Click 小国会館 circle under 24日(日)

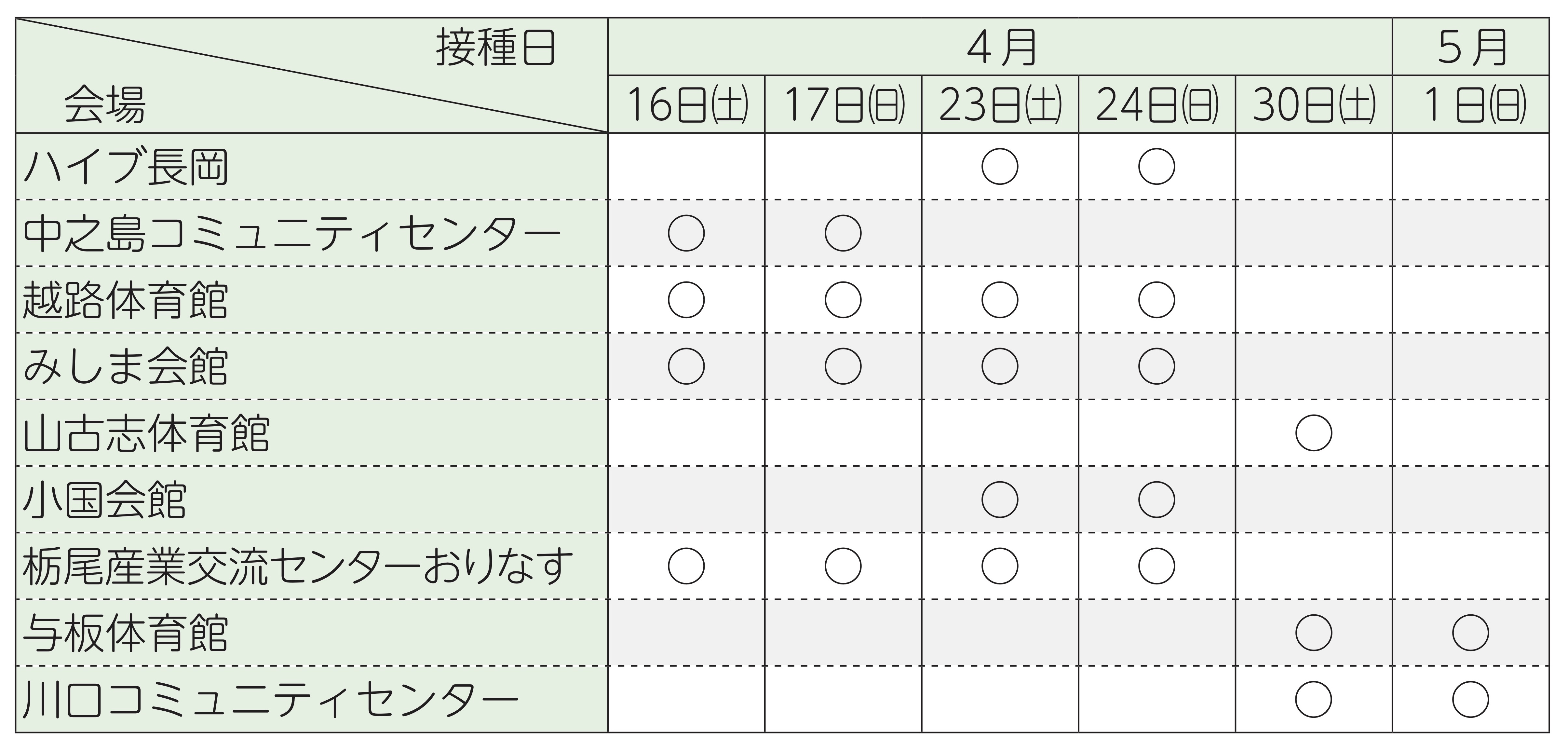point(1156,499)
